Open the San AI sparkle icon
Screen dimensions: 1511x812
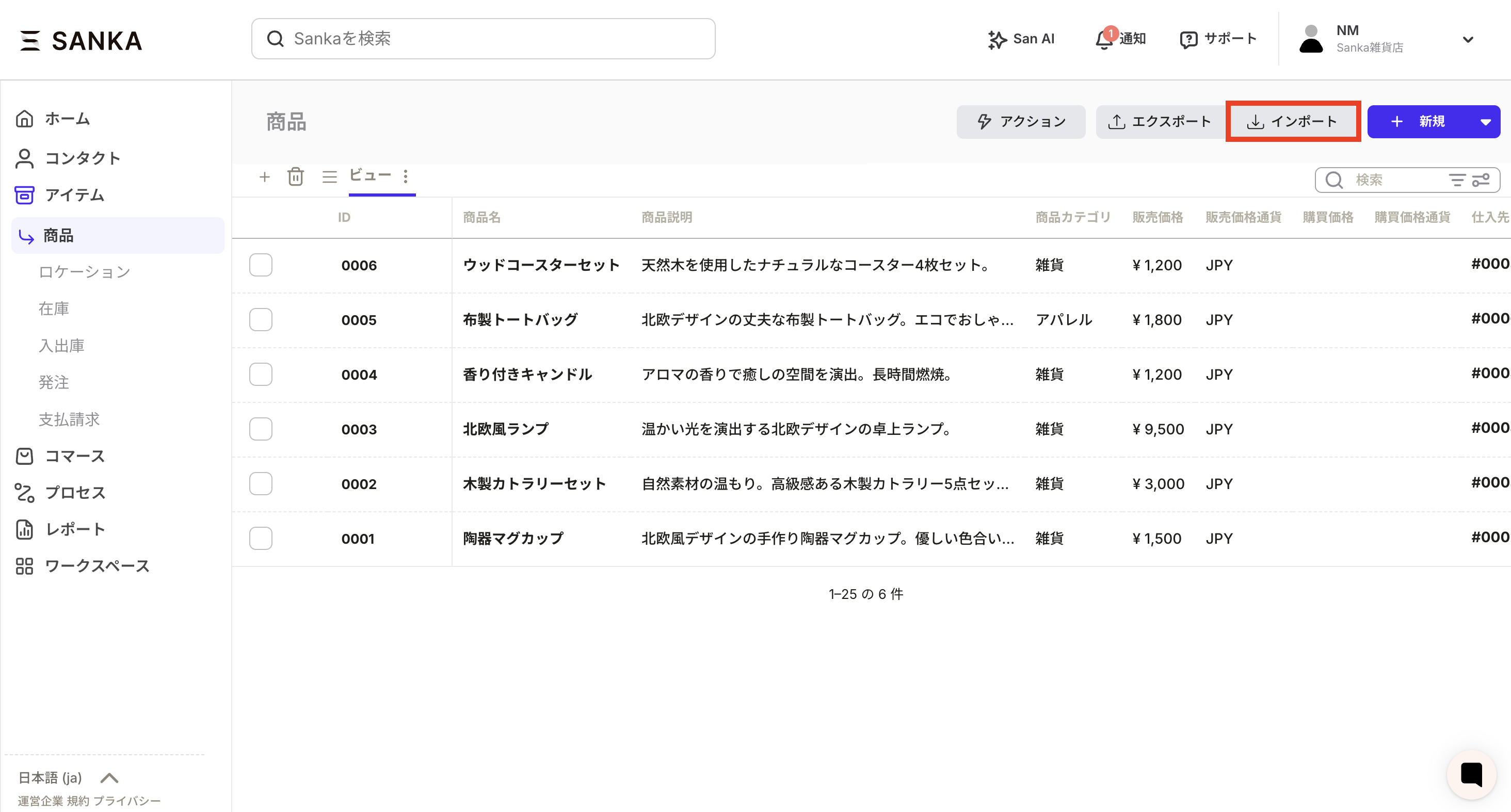coord(996,39)
